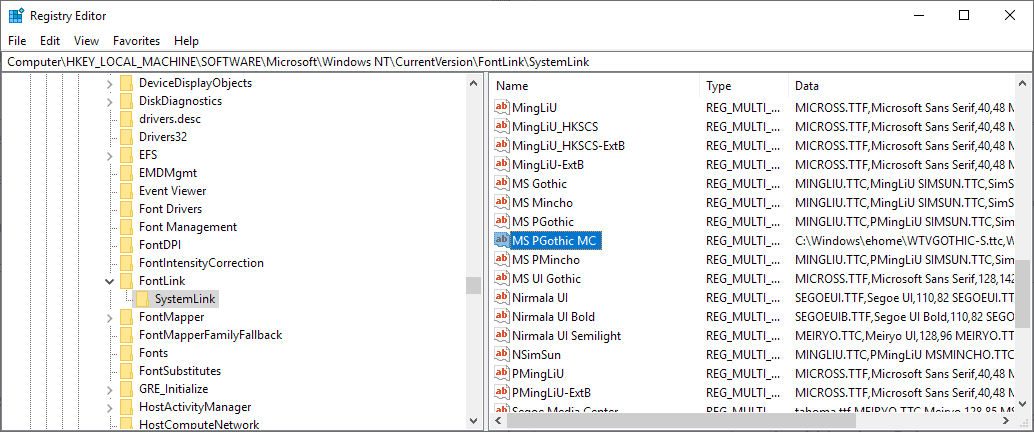Click the MingLiU_HKSCS value string icon
This screenshot has height=432, width=1034.
tap(502, 127)
